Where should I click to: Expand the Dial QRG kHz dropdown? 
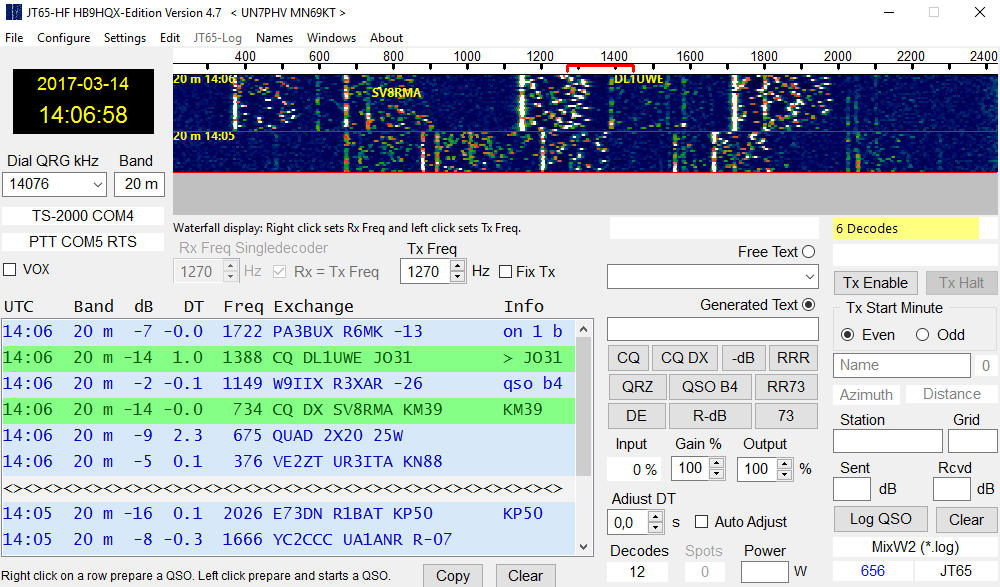[98, 184]
